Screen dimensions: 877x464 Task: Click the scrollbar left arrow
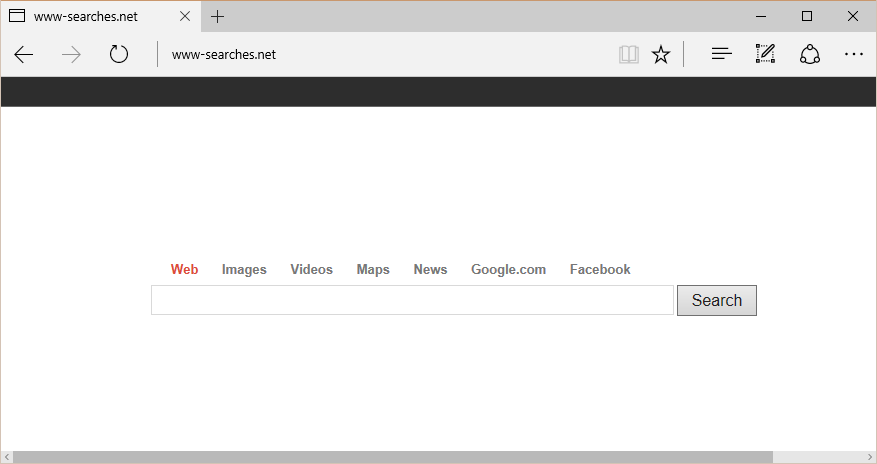7,457
